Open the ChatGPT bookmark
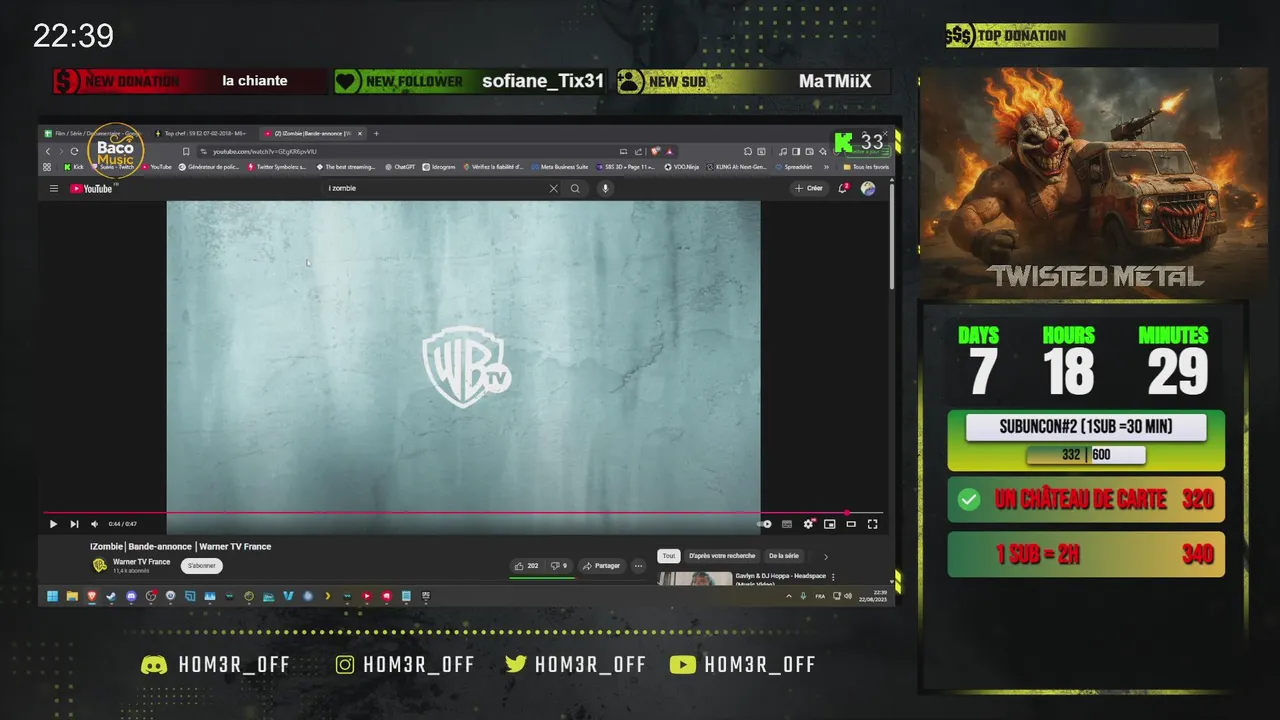Image resolution: width=1280 pixels, height=720 pixels. 398,167
